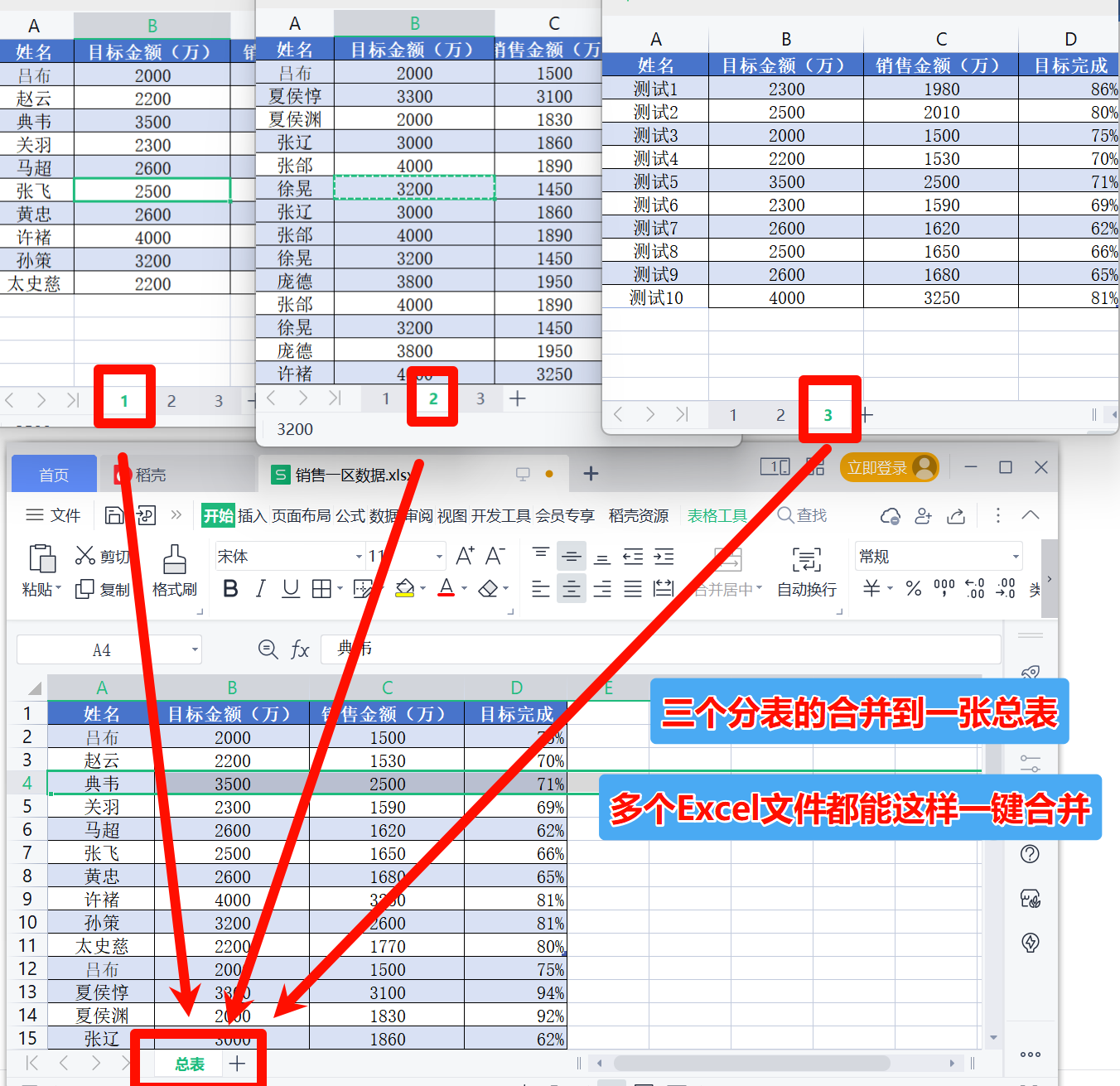Click the formula bar input field

[x=663, y=650]
